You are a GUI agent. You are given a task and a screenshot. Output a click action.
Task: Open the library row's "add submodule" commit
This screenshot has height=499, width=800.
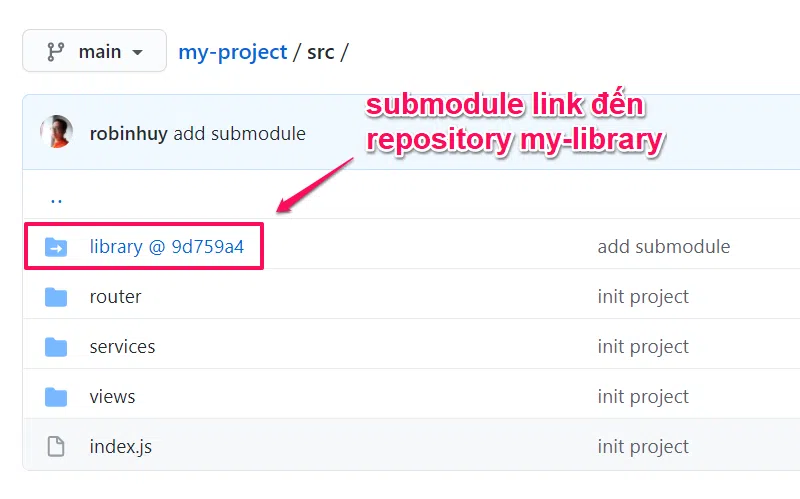[663, 246]
